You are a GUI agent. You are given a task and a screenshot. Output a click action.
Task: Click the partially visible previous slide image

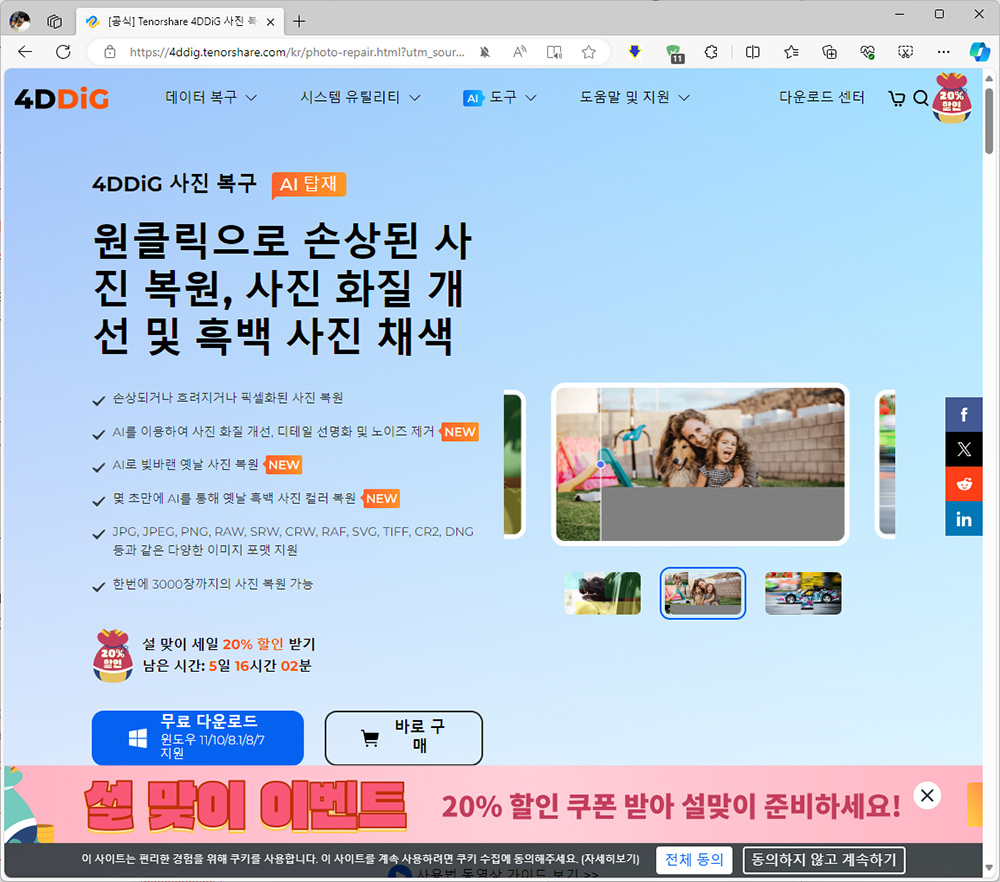pos(513,464)
